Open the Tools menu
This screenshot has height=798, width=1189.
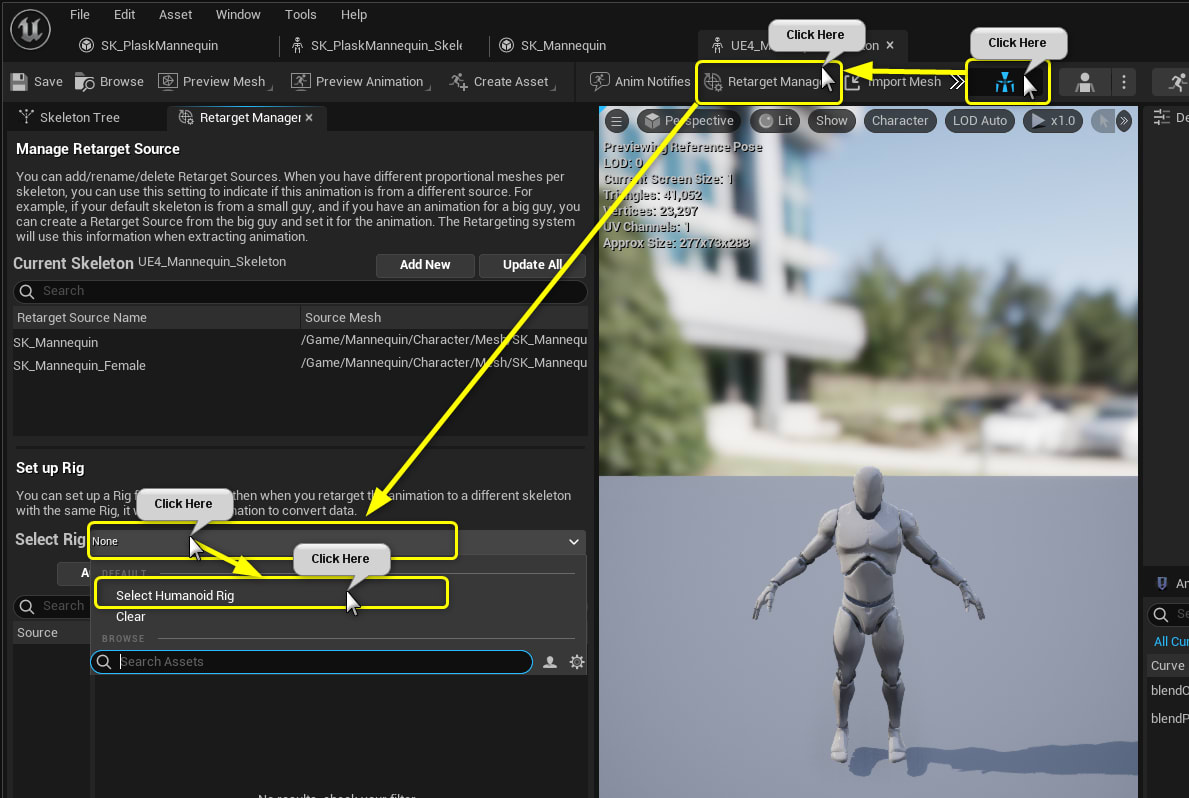(300, 14)
